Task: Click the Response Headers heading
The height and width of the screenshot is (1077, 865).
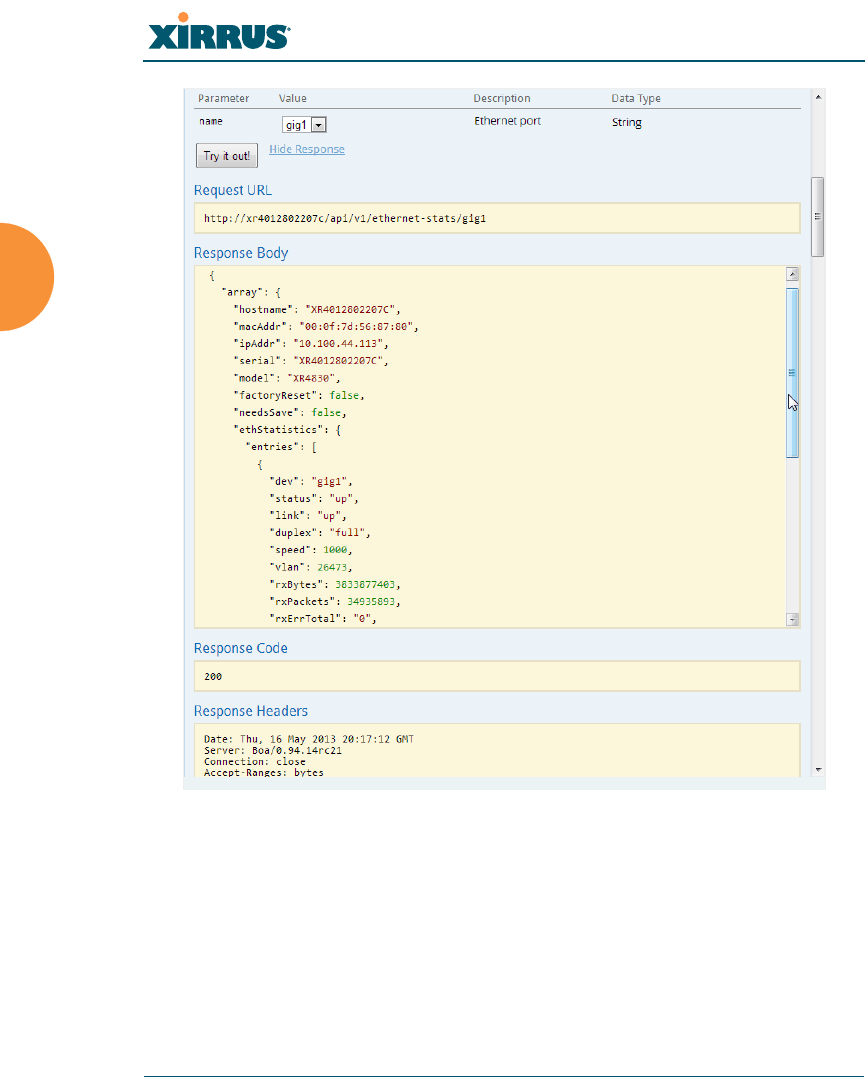Action: [x=251, y=711]
